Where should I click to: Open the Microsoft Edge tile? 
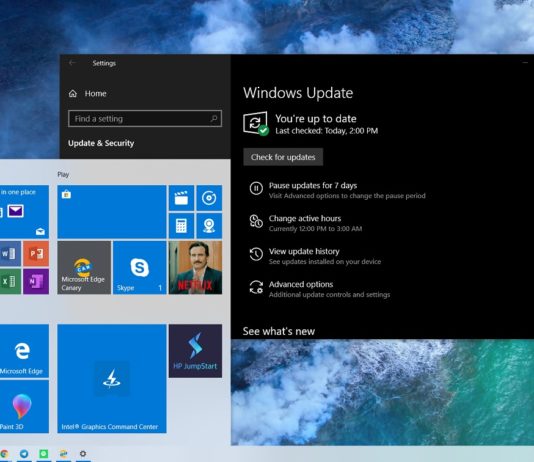(24, 351)
